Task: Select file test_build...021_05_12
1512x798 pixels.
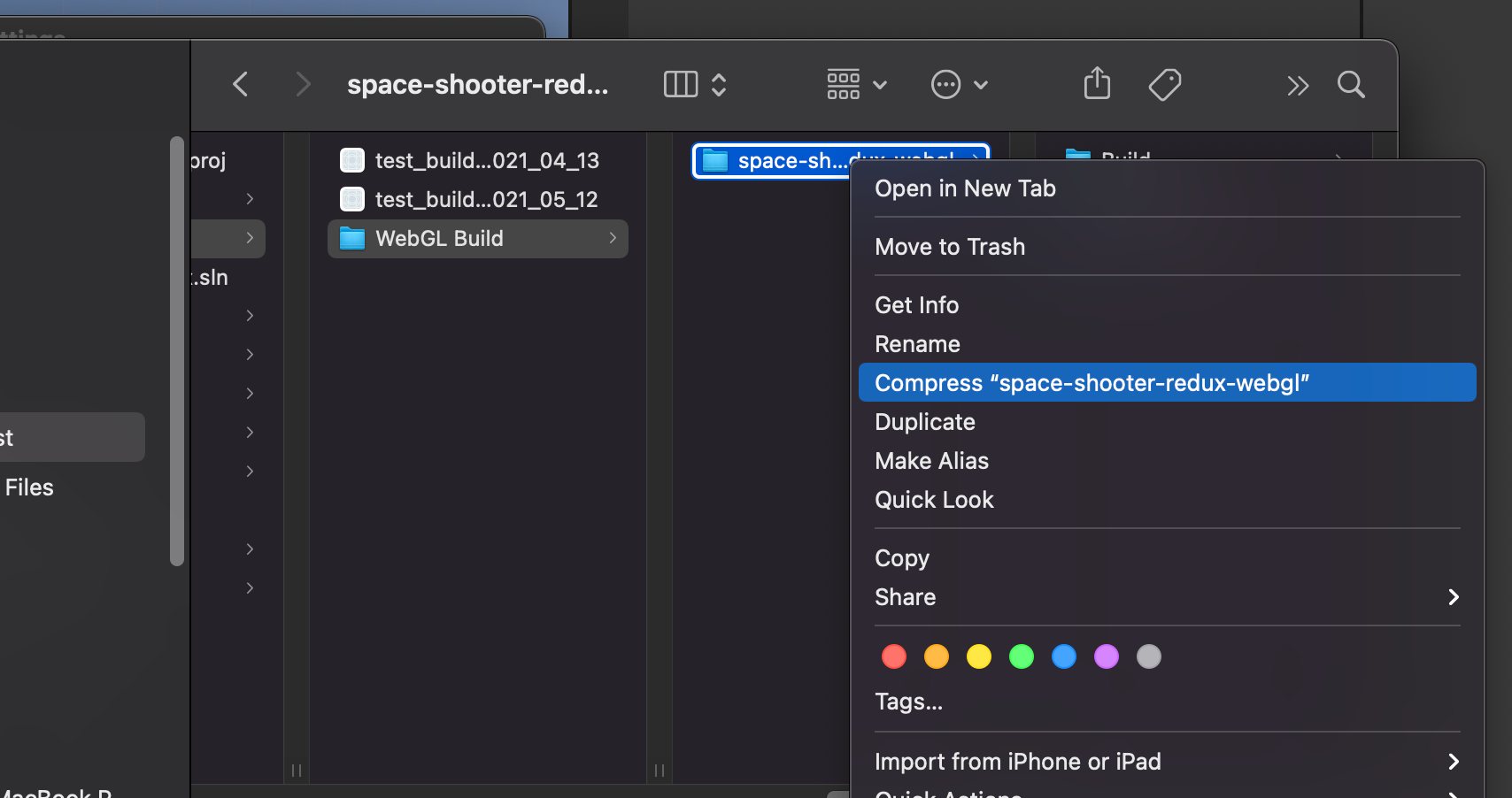Action: 478,199
